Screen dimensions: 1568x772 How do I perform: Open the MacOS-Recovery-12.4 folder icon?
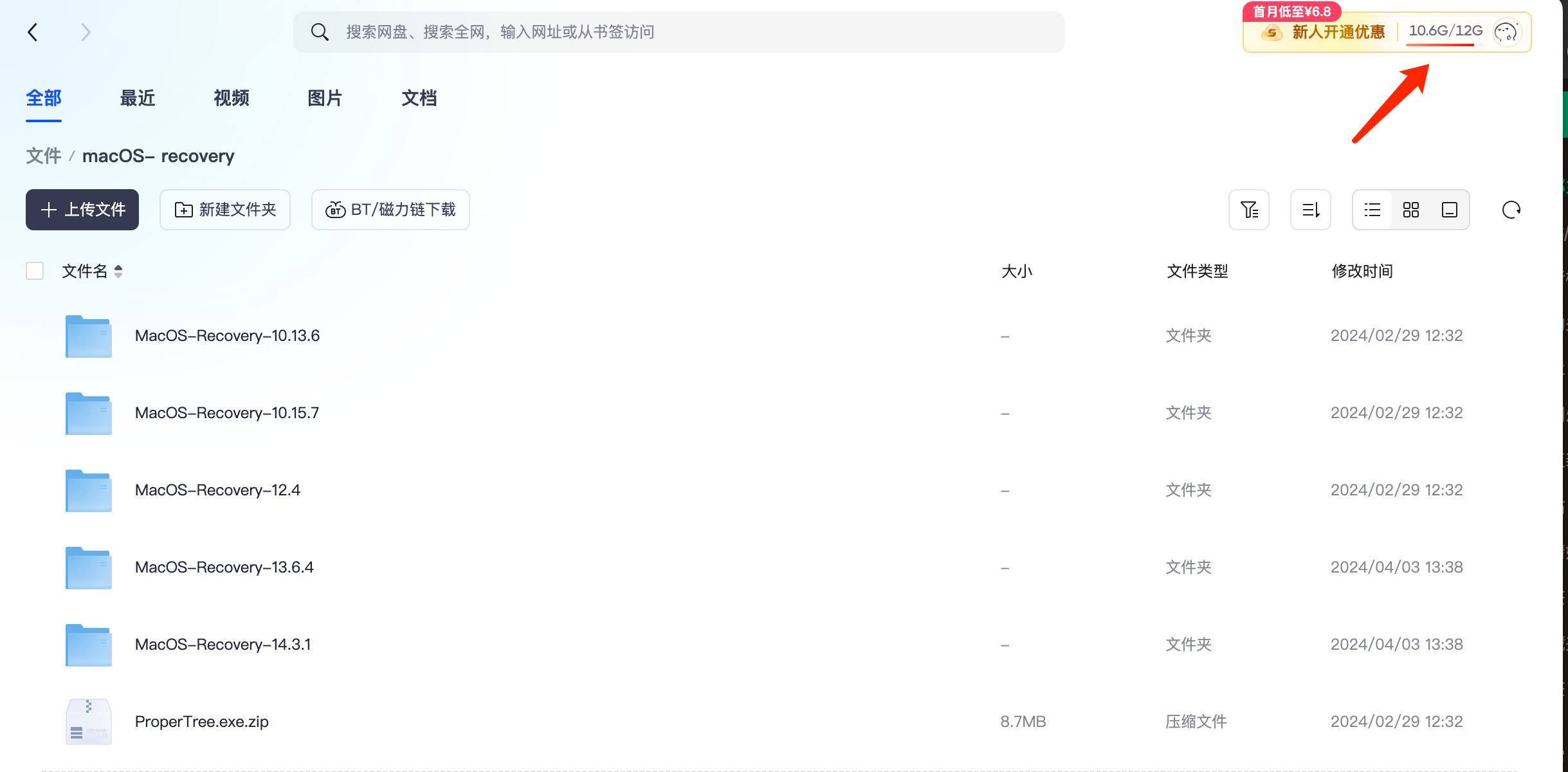click(89, 490)
